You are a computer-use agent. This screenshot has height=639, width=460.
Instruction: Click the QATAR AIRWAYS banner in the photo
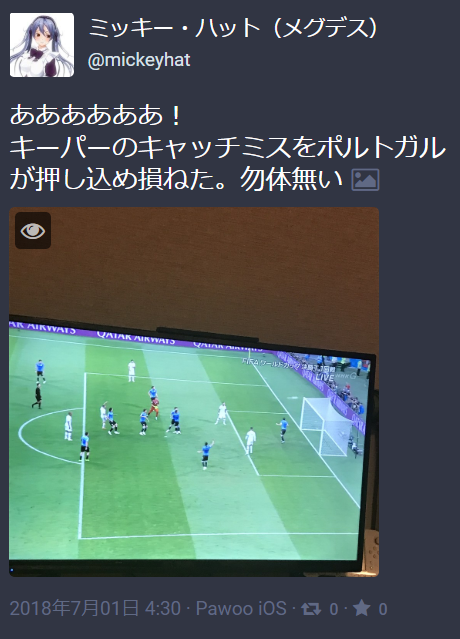tap(136, 337)
